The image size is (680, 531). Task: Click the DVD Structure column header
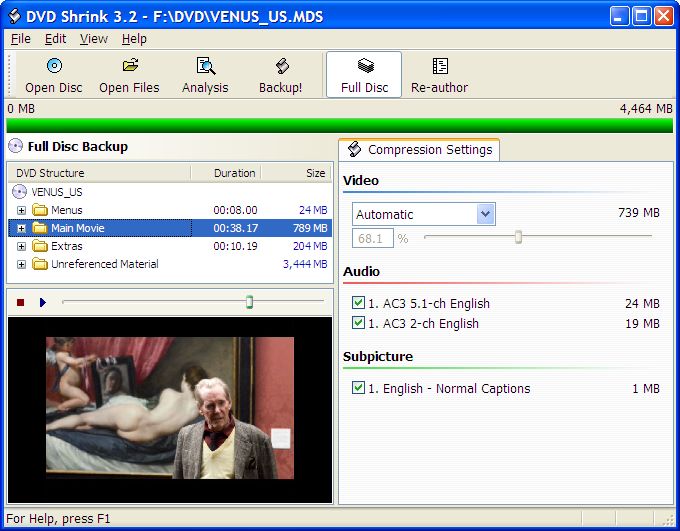[99, 173]
